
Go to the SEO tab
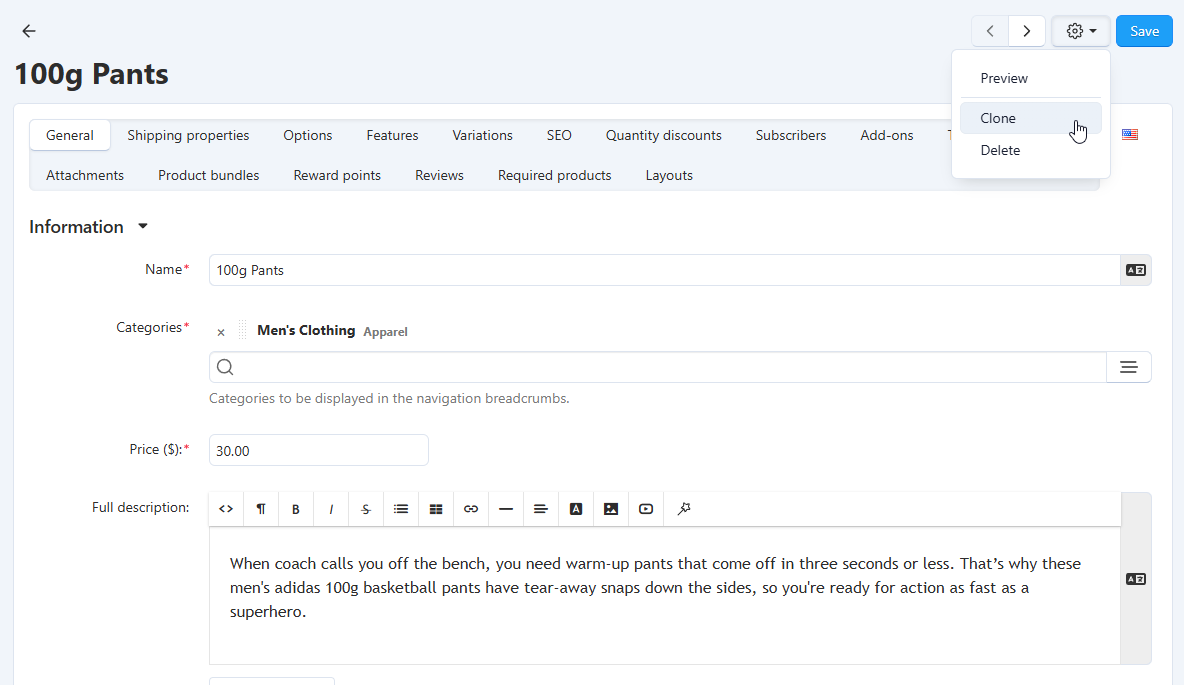(x=559, y=135)
